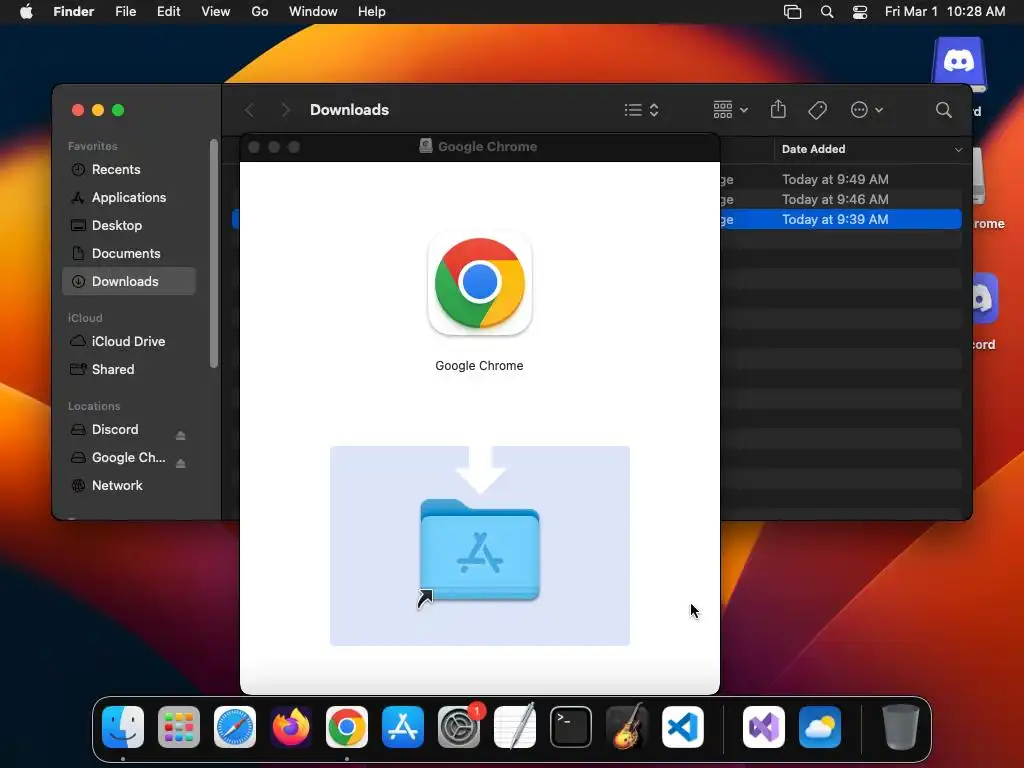The image size is (1024, 768).
Task: Open Safari from the Dock
Action: [x=235, y=727]
